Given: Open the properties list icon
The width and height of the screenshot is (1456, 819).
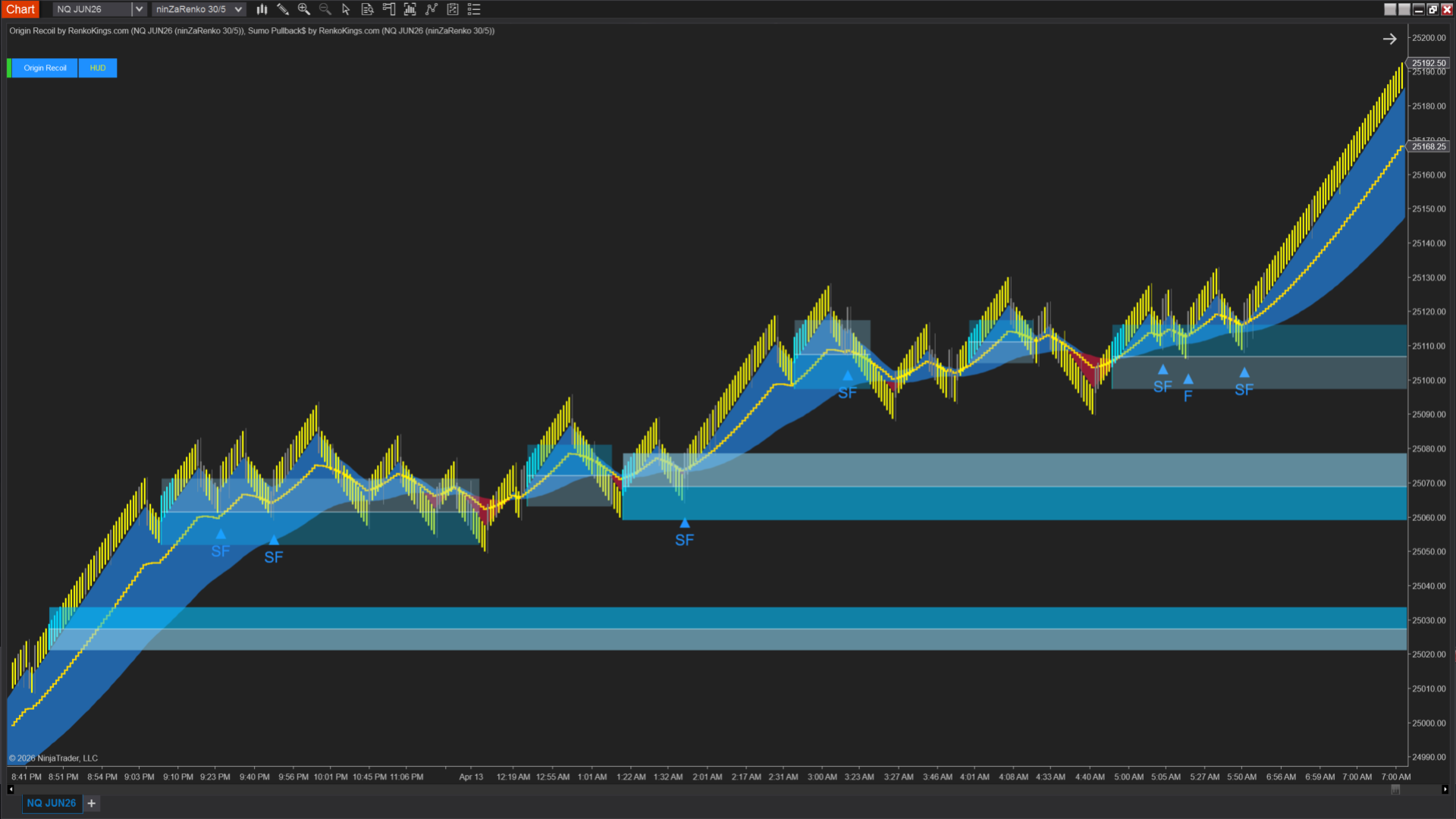Looking at the screenshot, I should pos(474,9).
